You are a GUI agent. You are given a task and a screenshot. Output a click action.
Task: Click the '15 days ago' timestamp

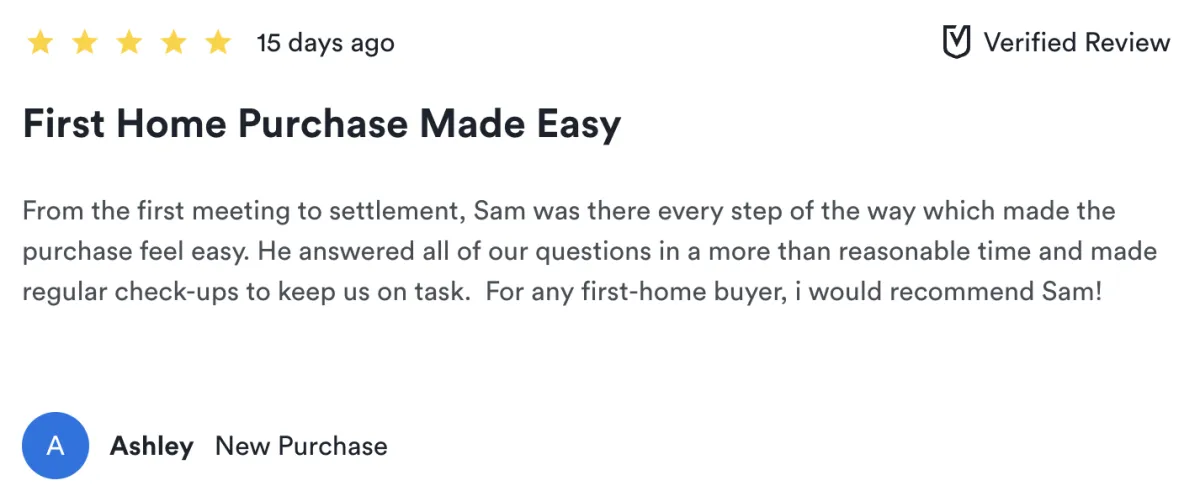[325, 43]
